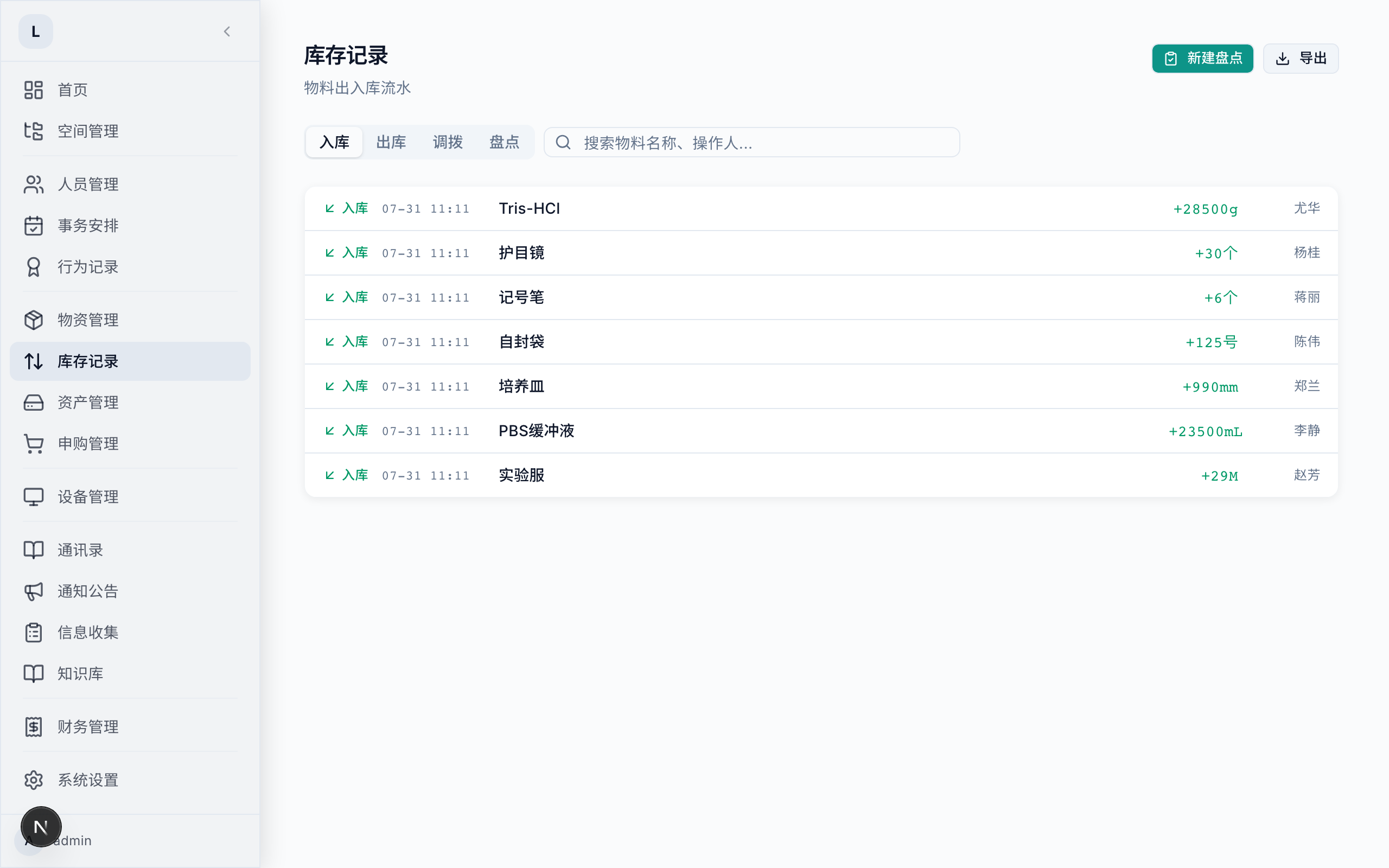Click the 新建盘点 button
The height and width of the screenshot is (868, 1389).
[x=1202, y=58]
